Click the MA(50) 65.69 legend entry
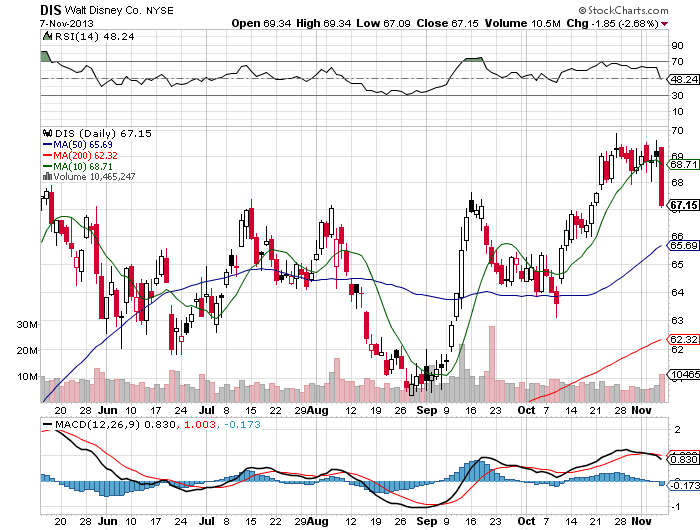The image size is (700, 530). click(x=78, y=145)
